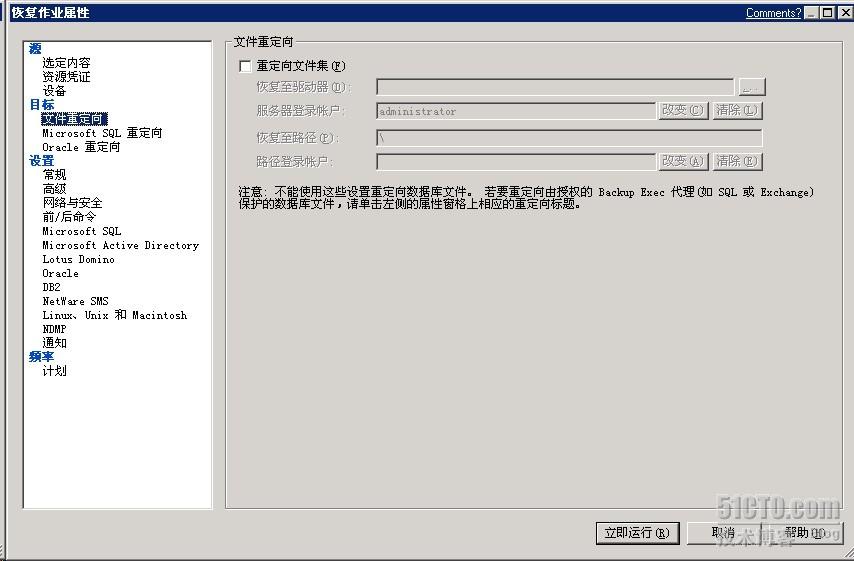Select the highlighted 文件重定向 item
Image resolution: width=854 pixels, height=561 pixels.
74,119
